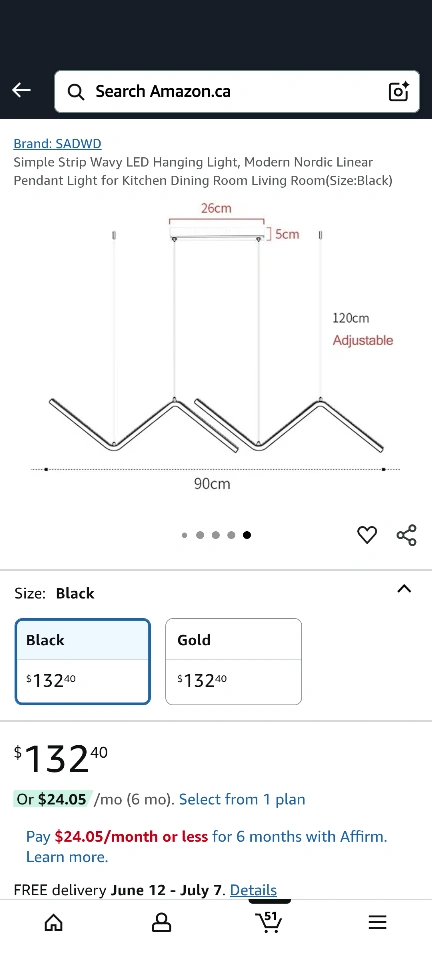Open the hamburger menu icon
The width and height of the screenshot is (432, 969).
coord(378,923)
